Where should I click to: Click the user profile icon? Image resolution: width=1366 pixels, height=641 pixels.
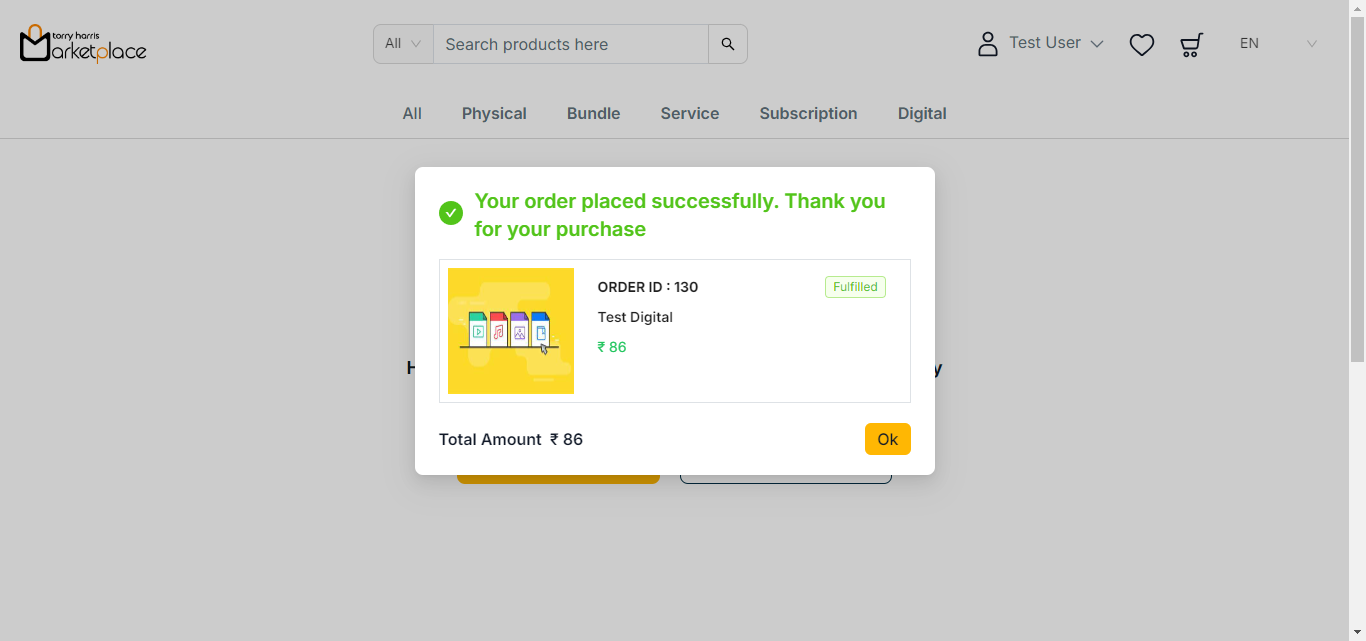(x=988, y=44)
